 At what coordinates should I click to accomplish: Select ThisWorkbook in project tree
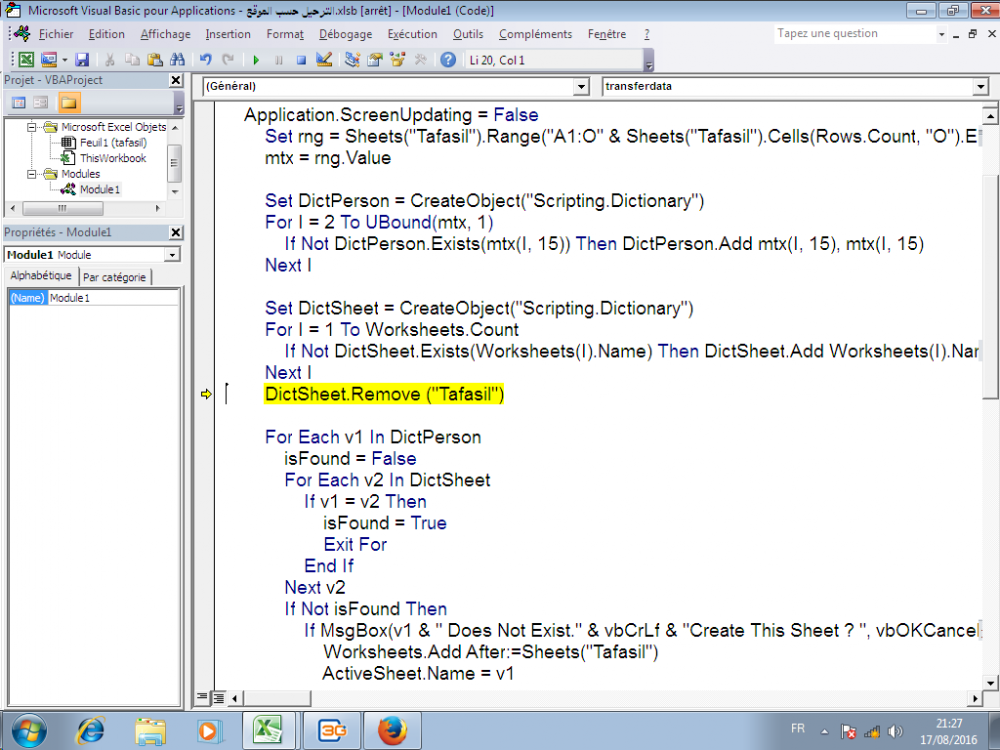coord(112,158)
